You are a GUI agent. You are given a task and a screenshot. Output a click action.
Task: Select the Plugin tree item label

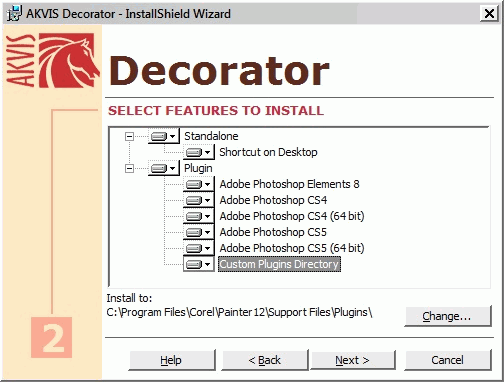[x=198, y=168]
